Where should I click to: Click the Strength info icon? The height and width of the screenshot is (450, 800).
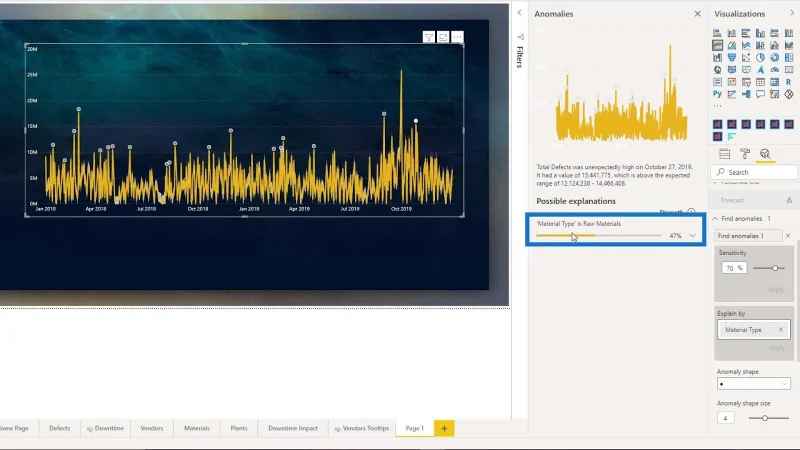click(x=691, y=211)
